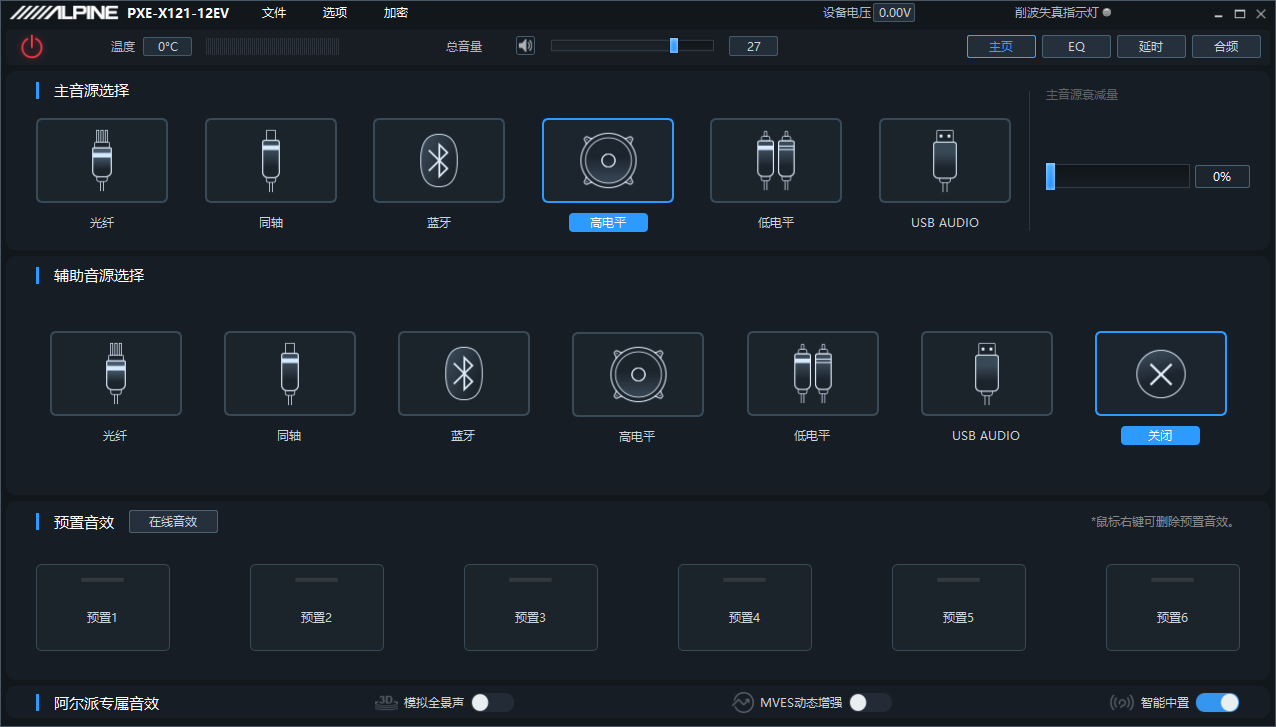The image size is (1276, 727).
Task: Choose USB AUDIO as main audio source
Action: tap(944, 161)
